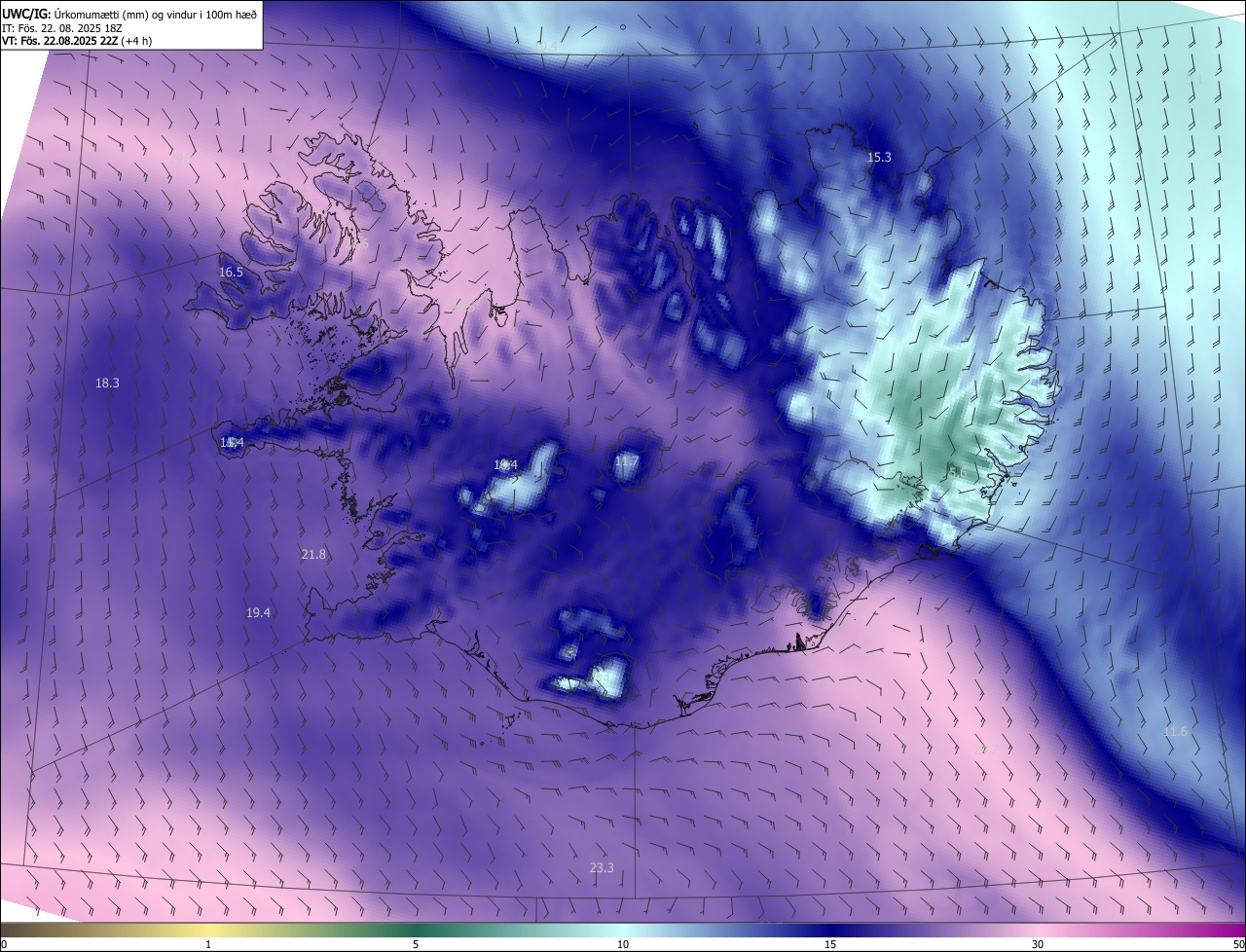The height and width of the screenshot is (952, 1246).
Task: Click the color scale tick labeled 5
Action: tap(416, 944)
